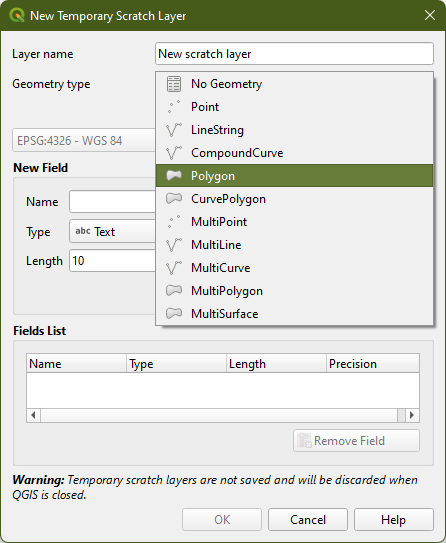Open the field Type Text dropdown
446x543 pixels.
tap(112, 231)
